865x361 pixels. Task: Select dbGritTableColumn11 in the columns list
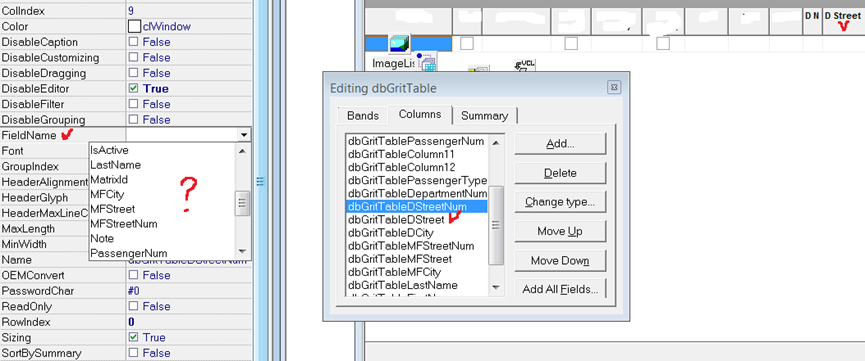(417, 154)
